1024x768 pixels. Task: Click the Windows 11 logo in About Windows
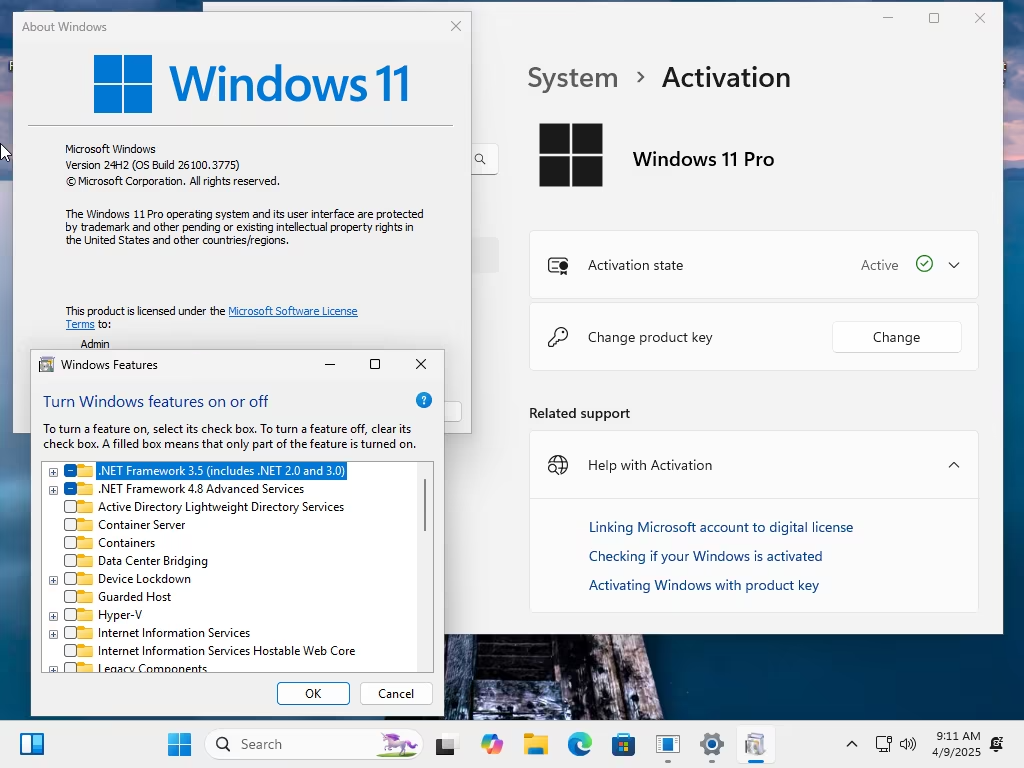[x=251, y=84]
